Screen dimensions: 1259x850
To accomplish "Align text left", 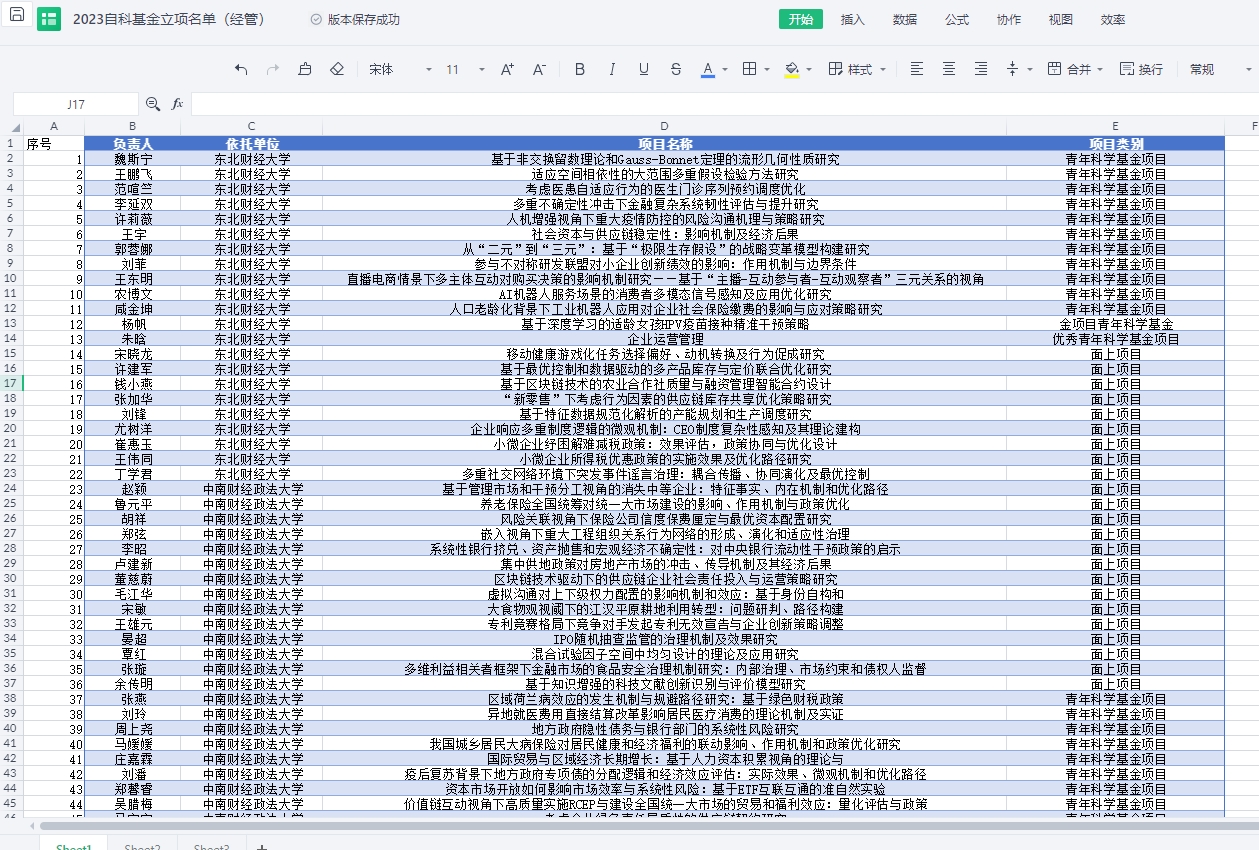I will click(917, 69).
